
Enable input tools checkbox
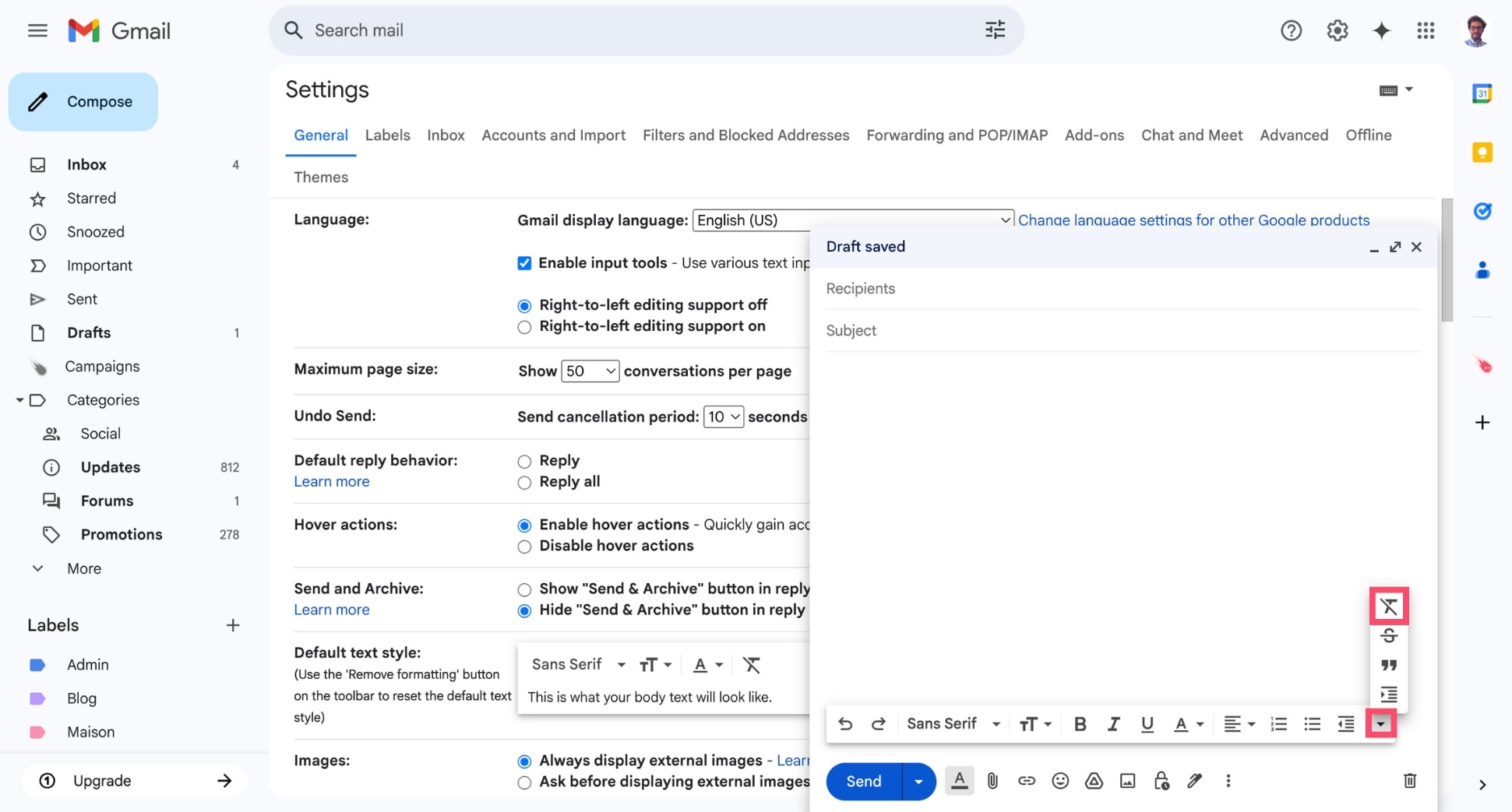(523, 263)
